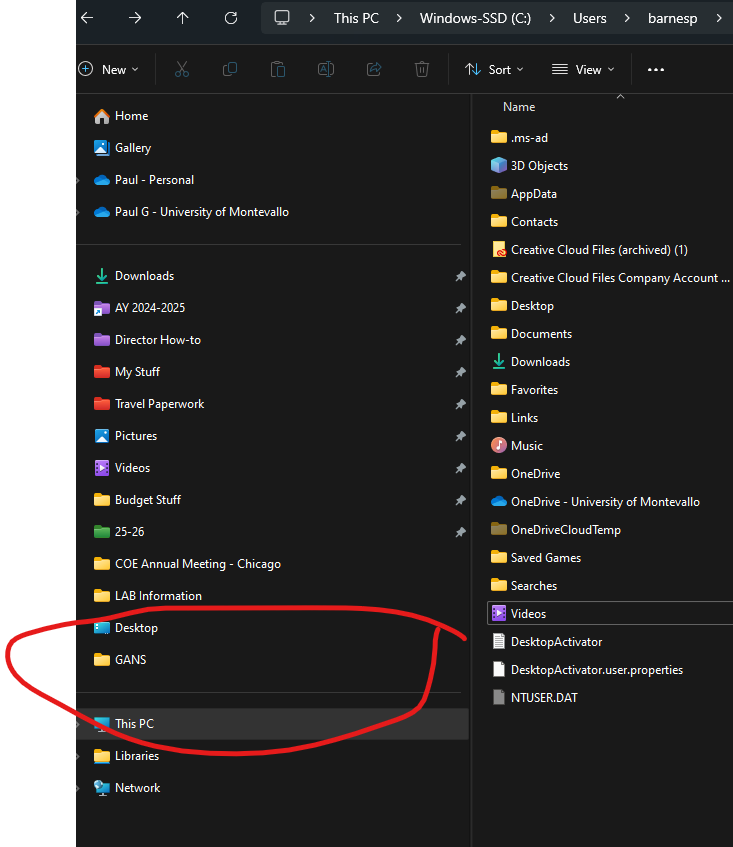The height and width of the screenshot is (847, 733).
Task: Click Windows-SSD (C:) breadcrumb
Action: pyautogui.click(x=475, y=18)
